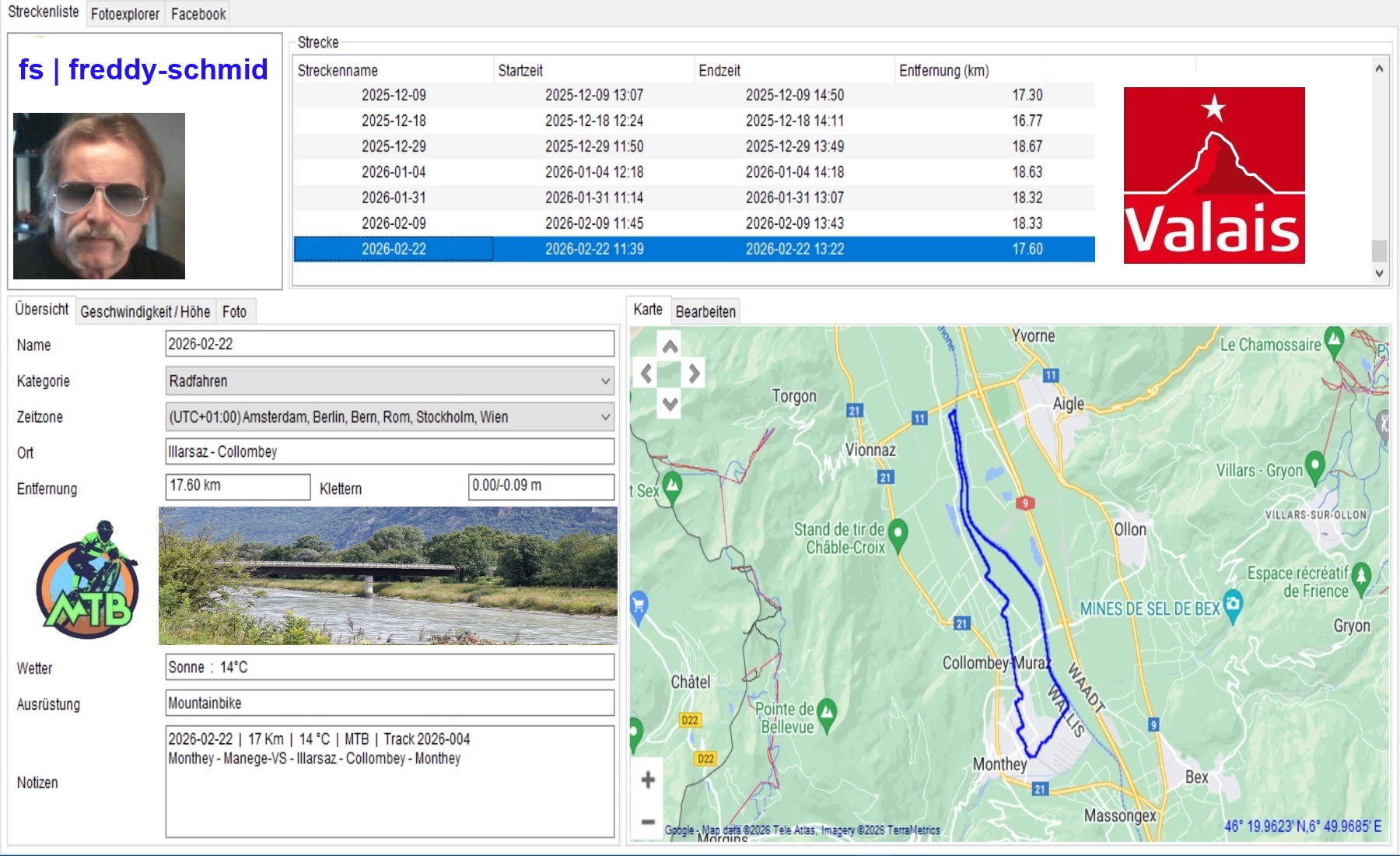Pan the map right with arrow
Image resolution: width=1400 pixels, height=856 pixels.
[x=694, y=374]
